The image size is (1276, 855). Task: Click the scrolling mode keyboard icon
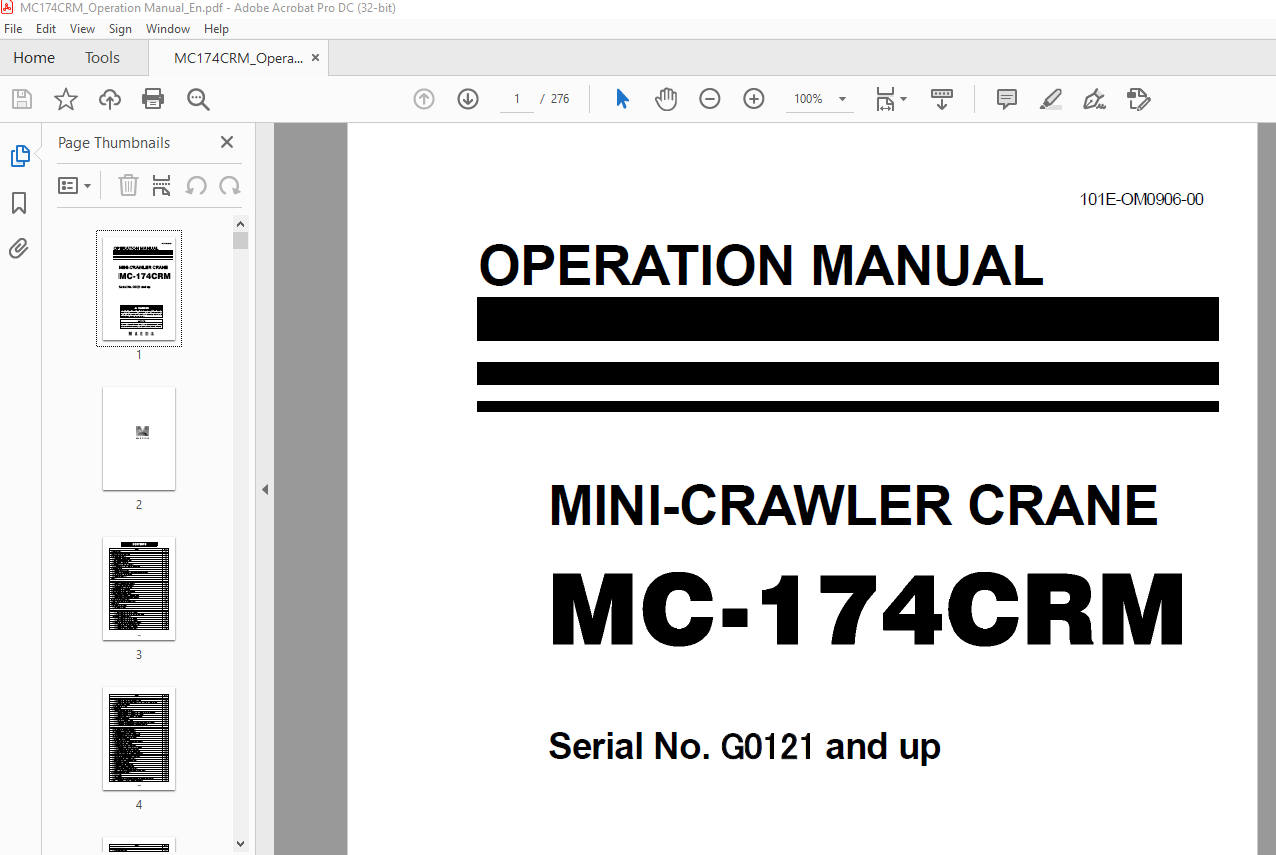942,99
